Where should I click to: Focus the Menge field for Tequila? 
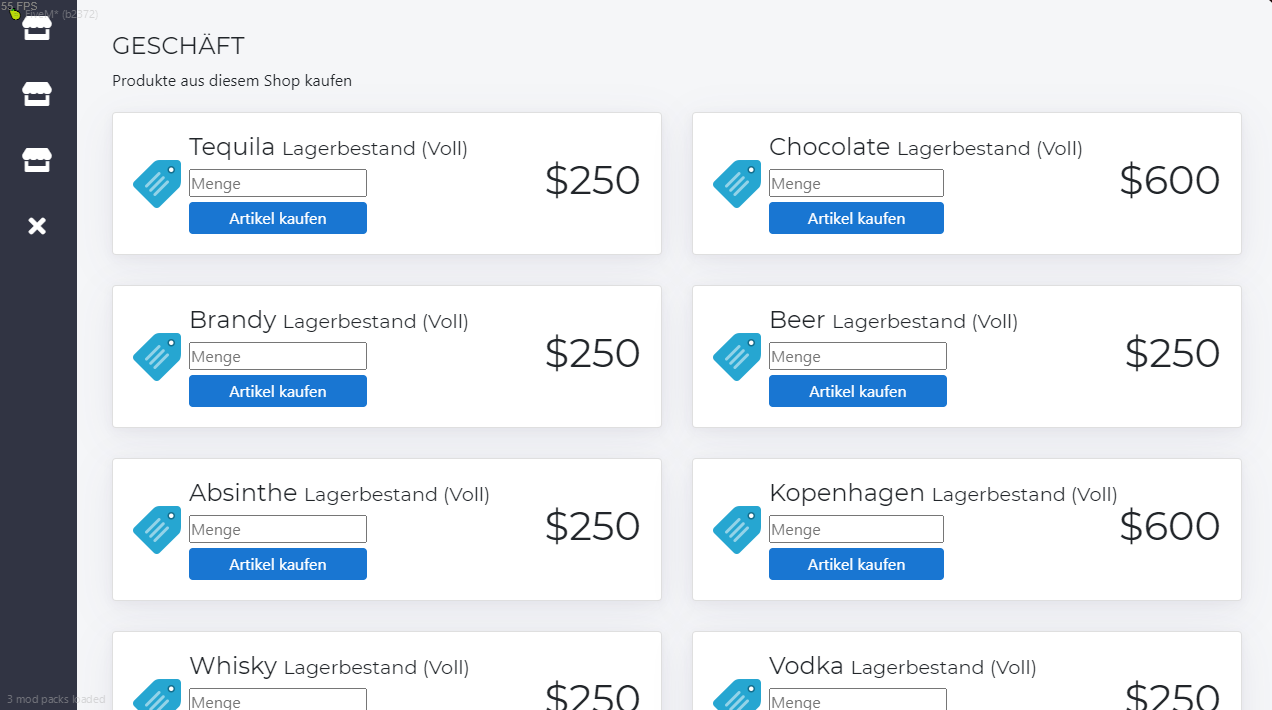point(278,183)
